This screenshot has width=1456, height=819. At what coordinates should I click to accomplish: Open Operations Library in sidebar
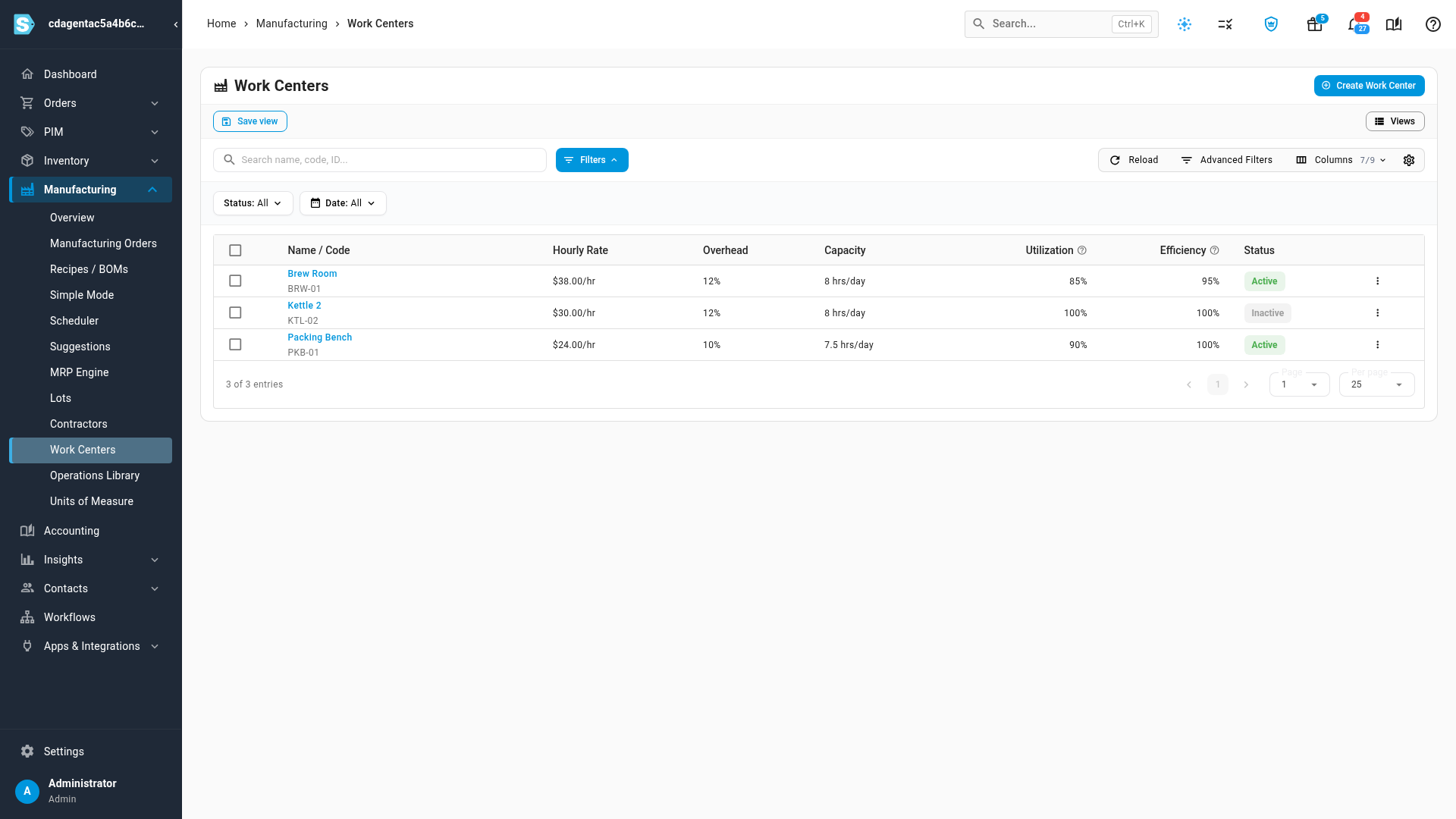click(x=95, y=475)
